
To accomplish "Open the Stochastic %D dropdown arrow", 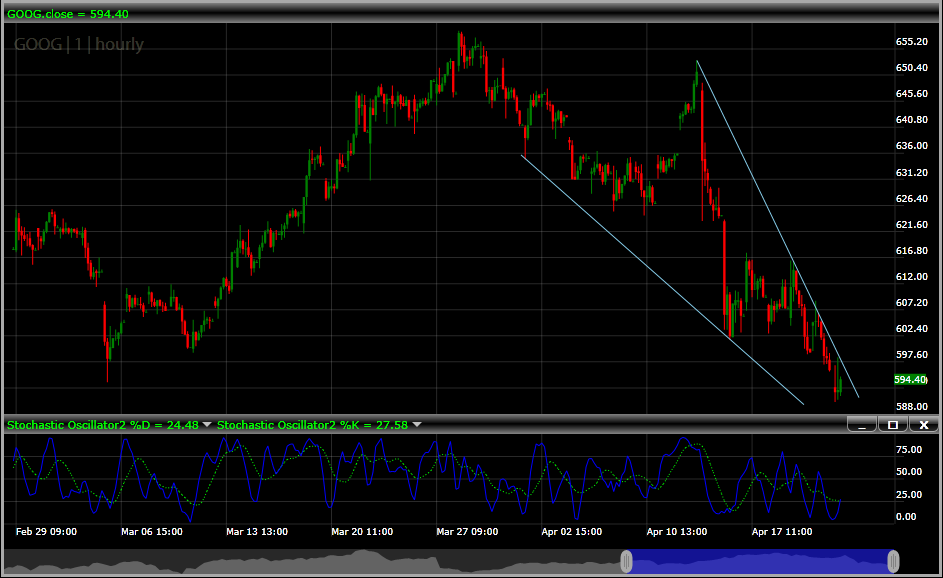I will 207,425.
